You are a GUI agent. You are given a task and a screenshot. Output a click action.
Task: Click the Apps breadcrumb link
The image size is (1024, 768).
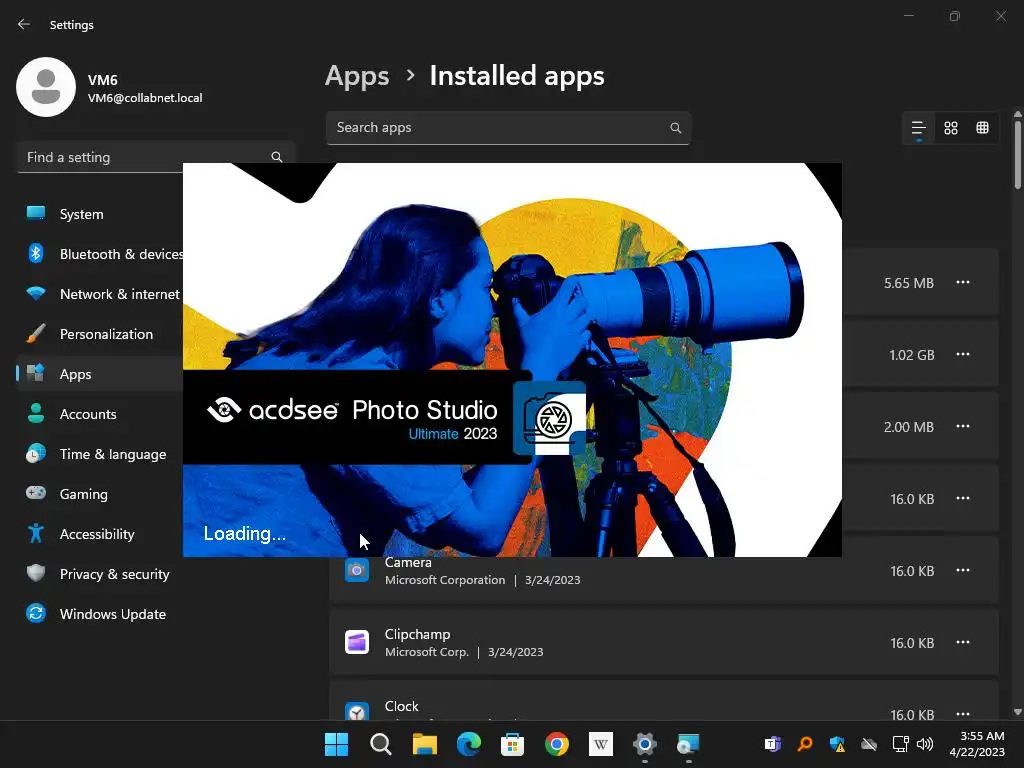[357, 76]
